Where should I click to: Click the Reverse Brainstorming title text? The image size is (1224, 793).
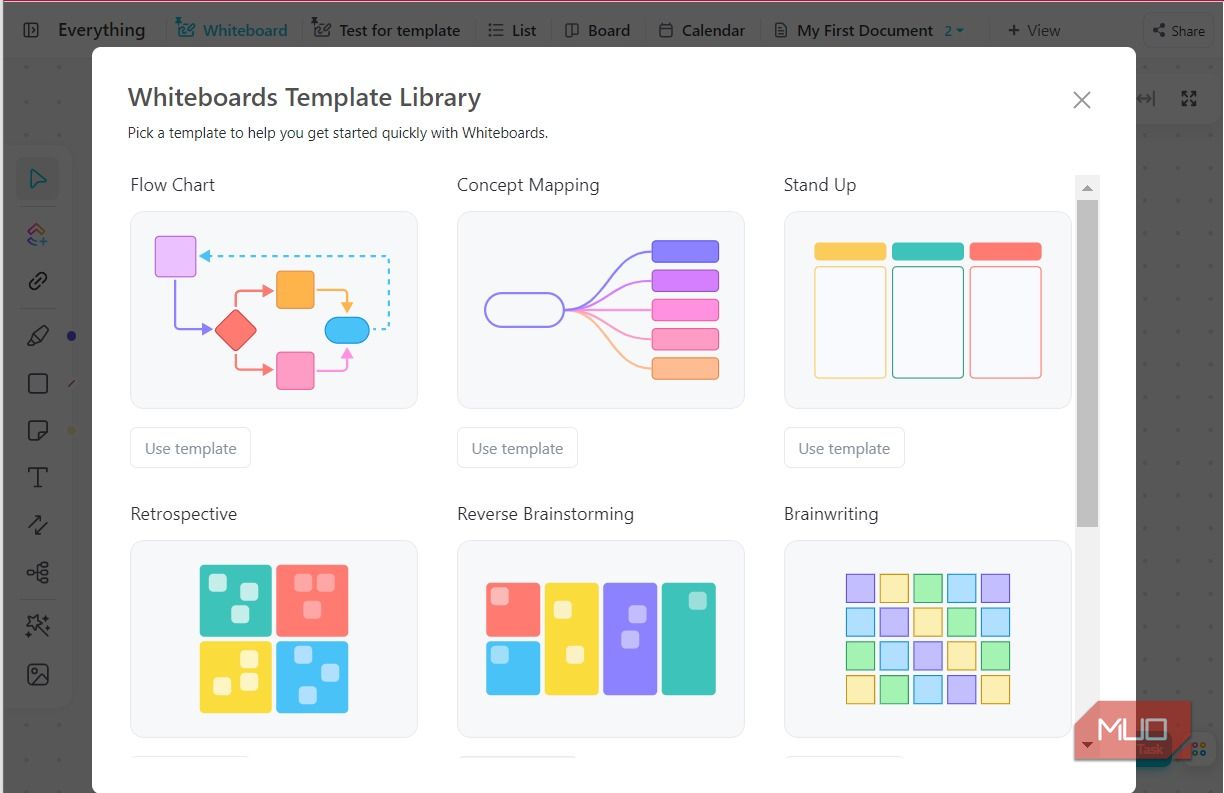click(545, 514)
